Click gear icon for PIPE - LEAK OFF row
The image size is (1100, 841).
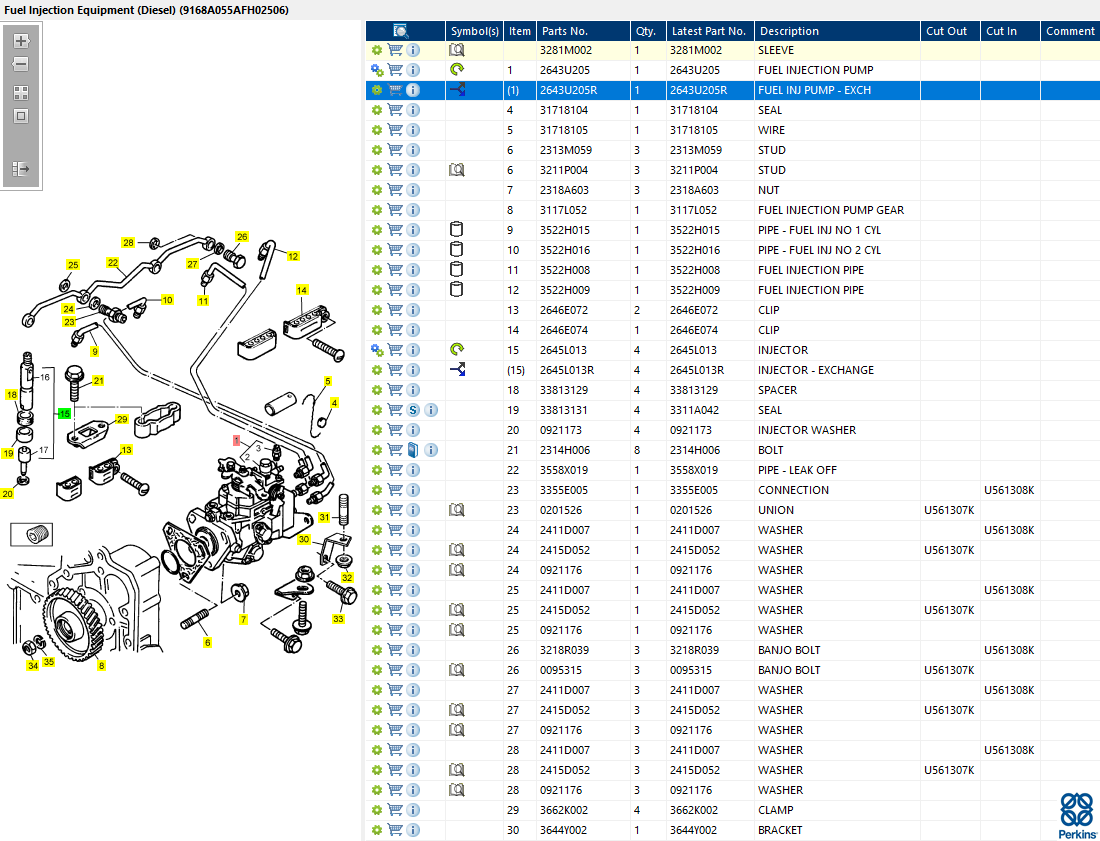(x=377, y=470)
